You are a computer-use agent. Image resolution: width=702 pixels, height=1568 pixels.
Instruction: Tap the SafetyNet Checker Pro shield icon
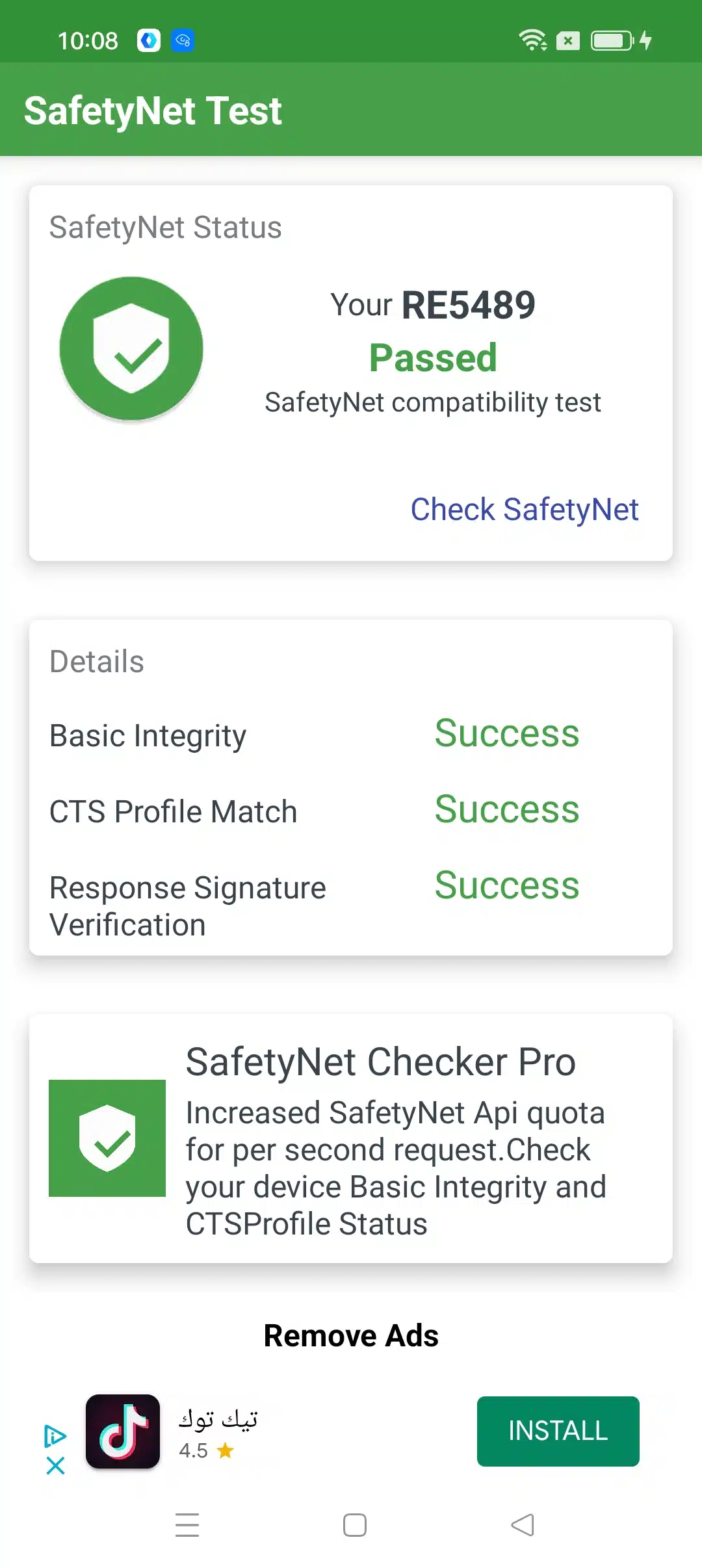point(107,1138)
